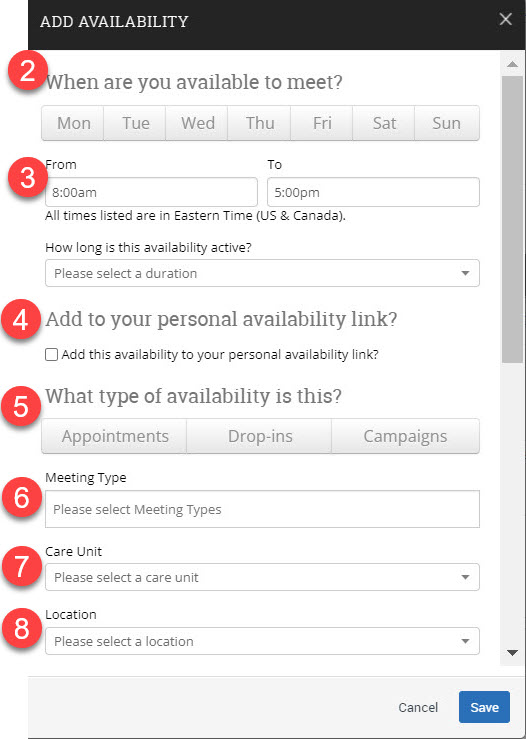This screenshot has width=526, height=739.
Task: Select the Sun day button
Action: tap(447, 123)
